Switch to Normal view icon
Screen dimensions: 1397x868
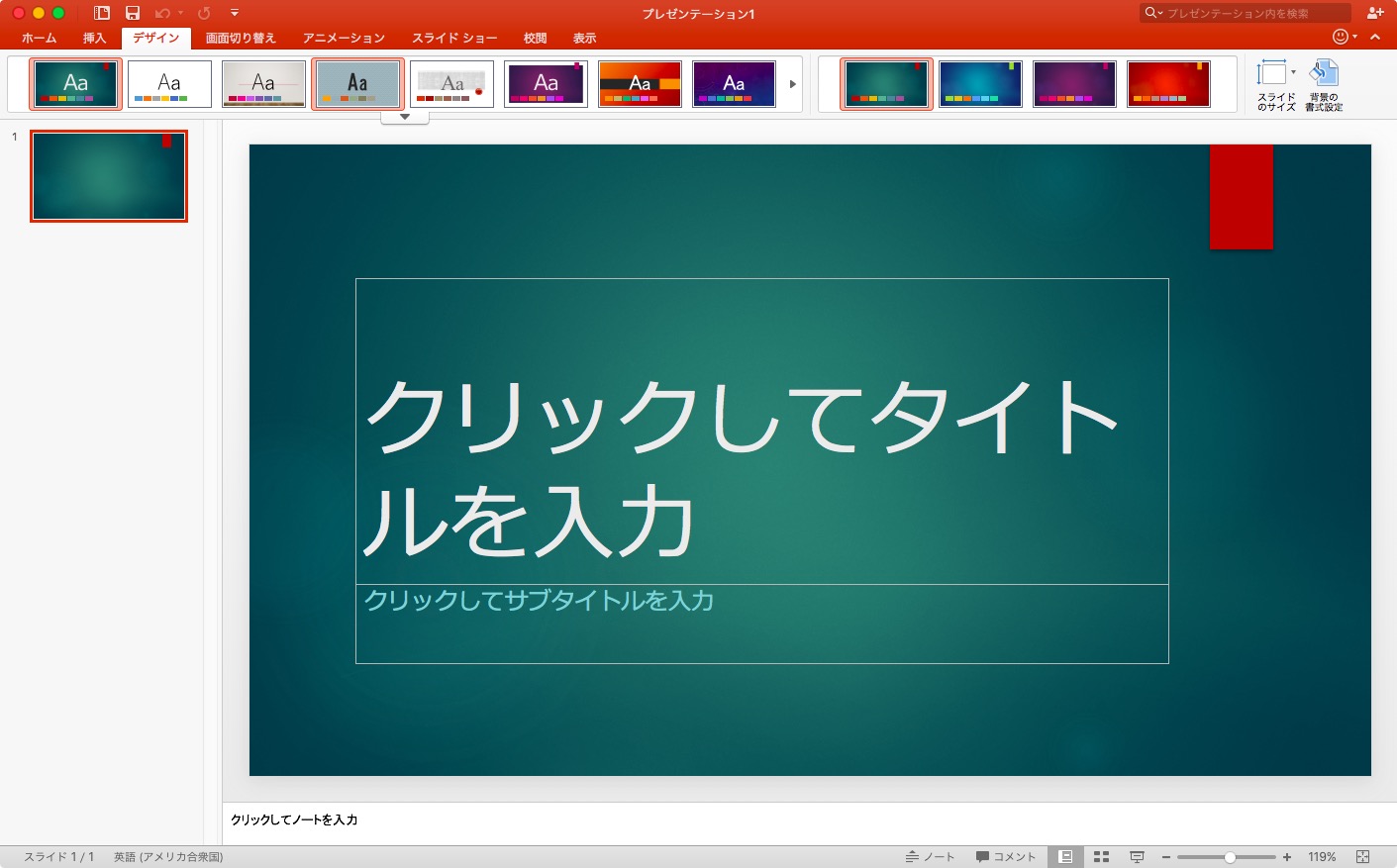pos(1065,857)
